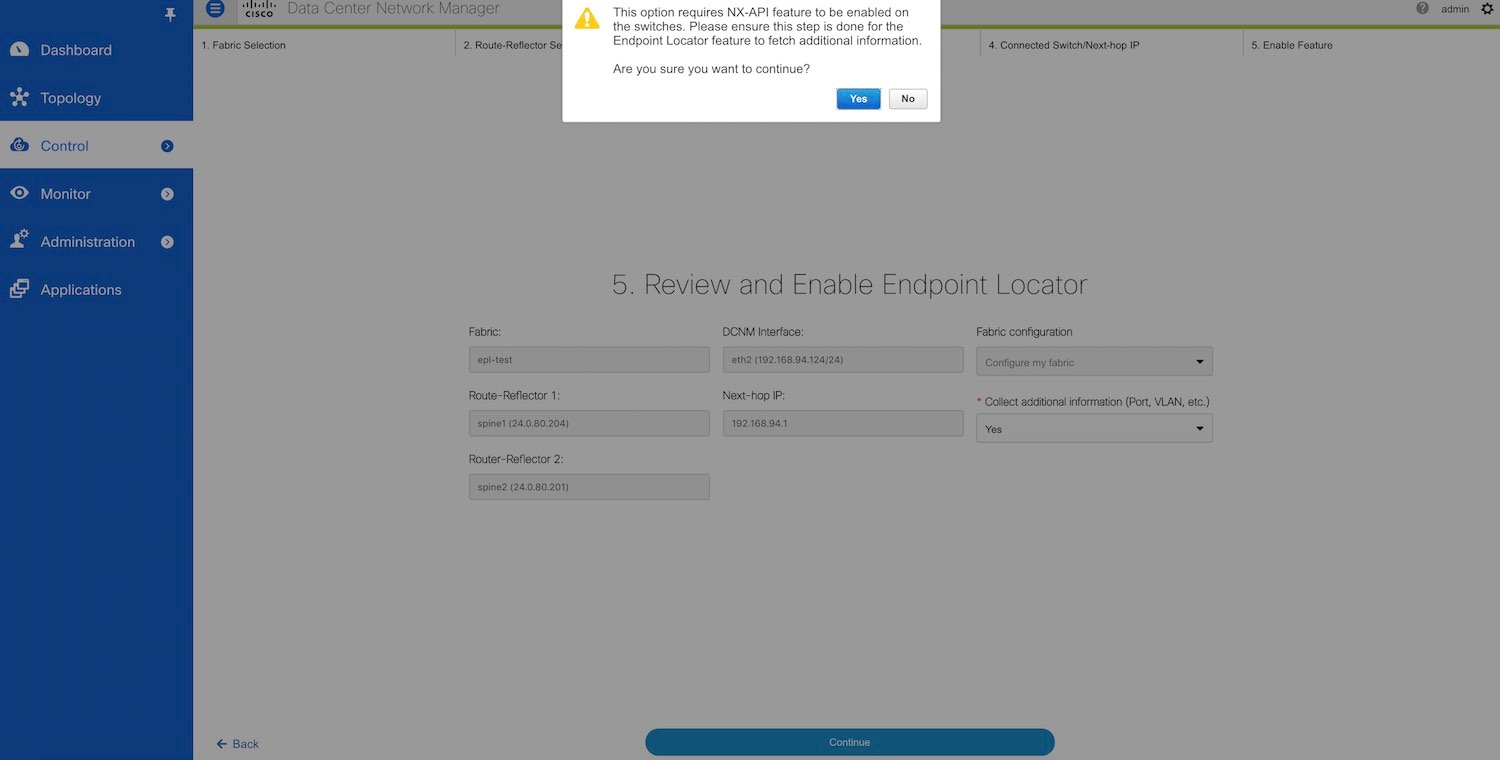Click the heading Review and Enable Endpoint Locator
Screen dimensions: 1500x760
pyautogui.click(x=850, y=284)
